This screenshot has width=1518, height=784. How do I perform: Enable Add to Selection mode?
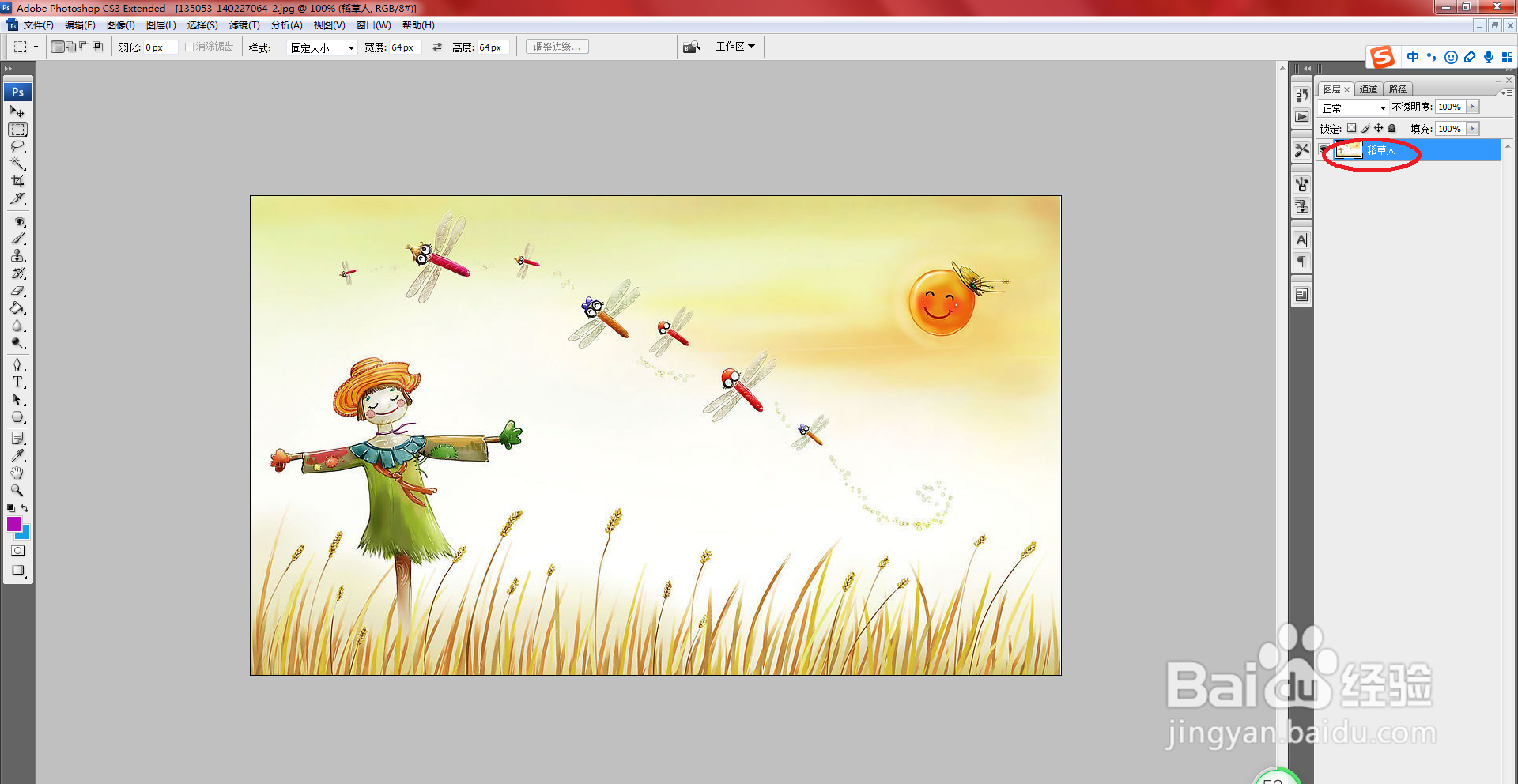point(70,47)
